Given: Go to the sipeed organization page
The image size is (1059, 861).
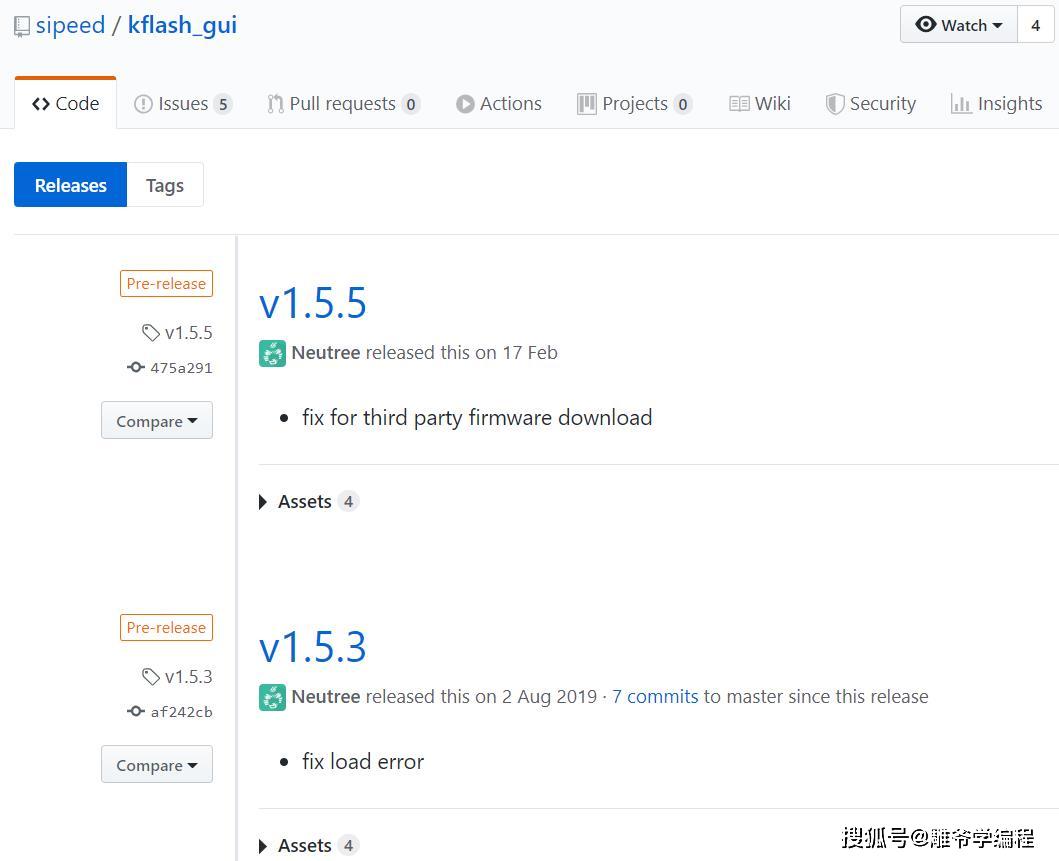Looking at the screenshot, I should point(70,25).
